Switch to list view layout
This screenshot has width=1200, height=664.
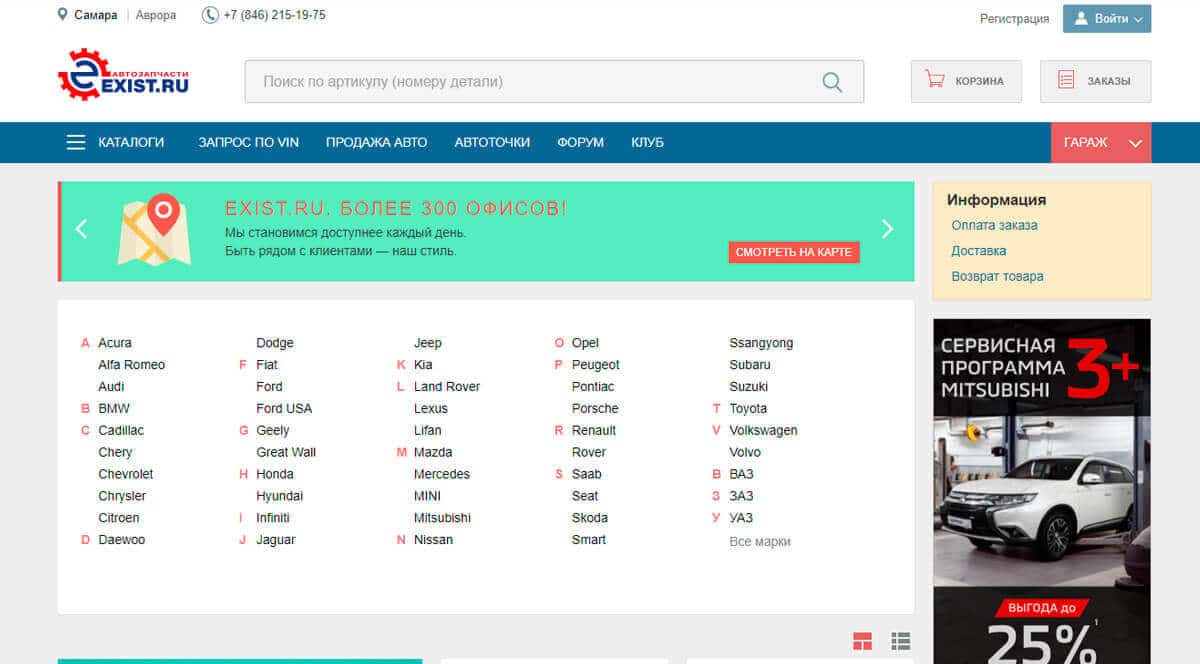pyautogui.click(x=900, y=641)
